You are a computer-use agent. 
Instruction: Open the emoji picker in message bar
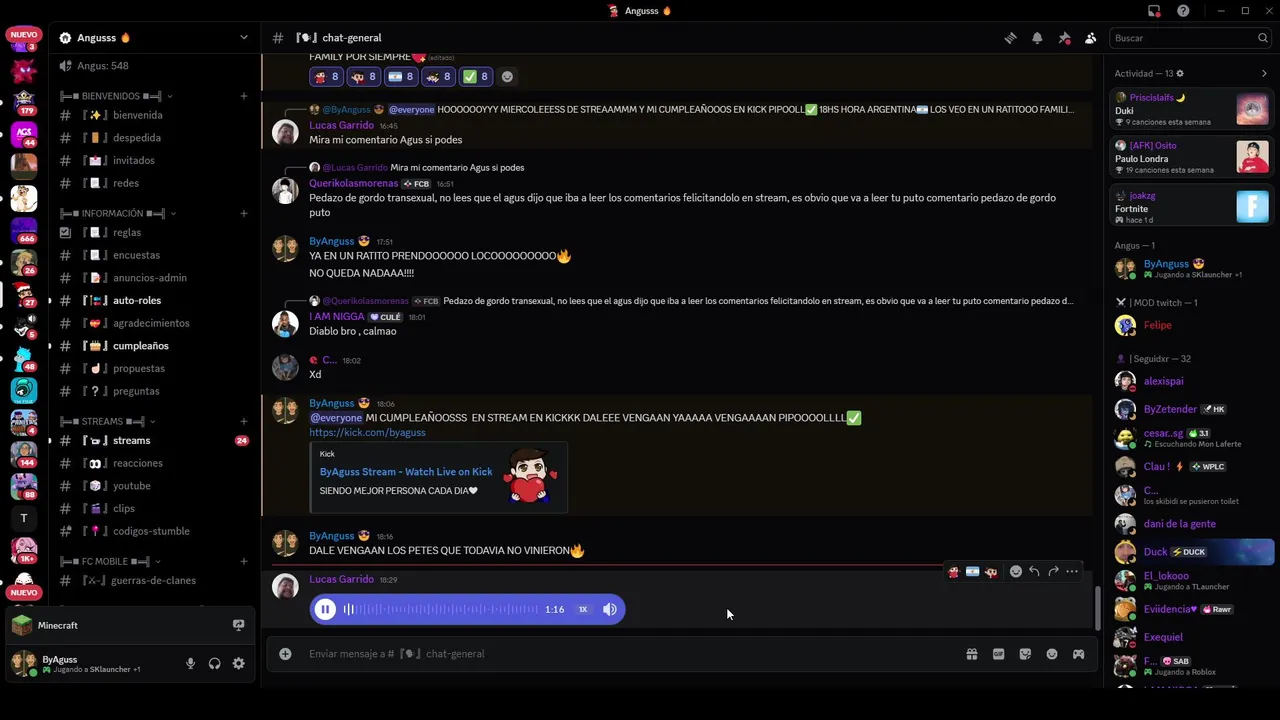coord(1052,654)
